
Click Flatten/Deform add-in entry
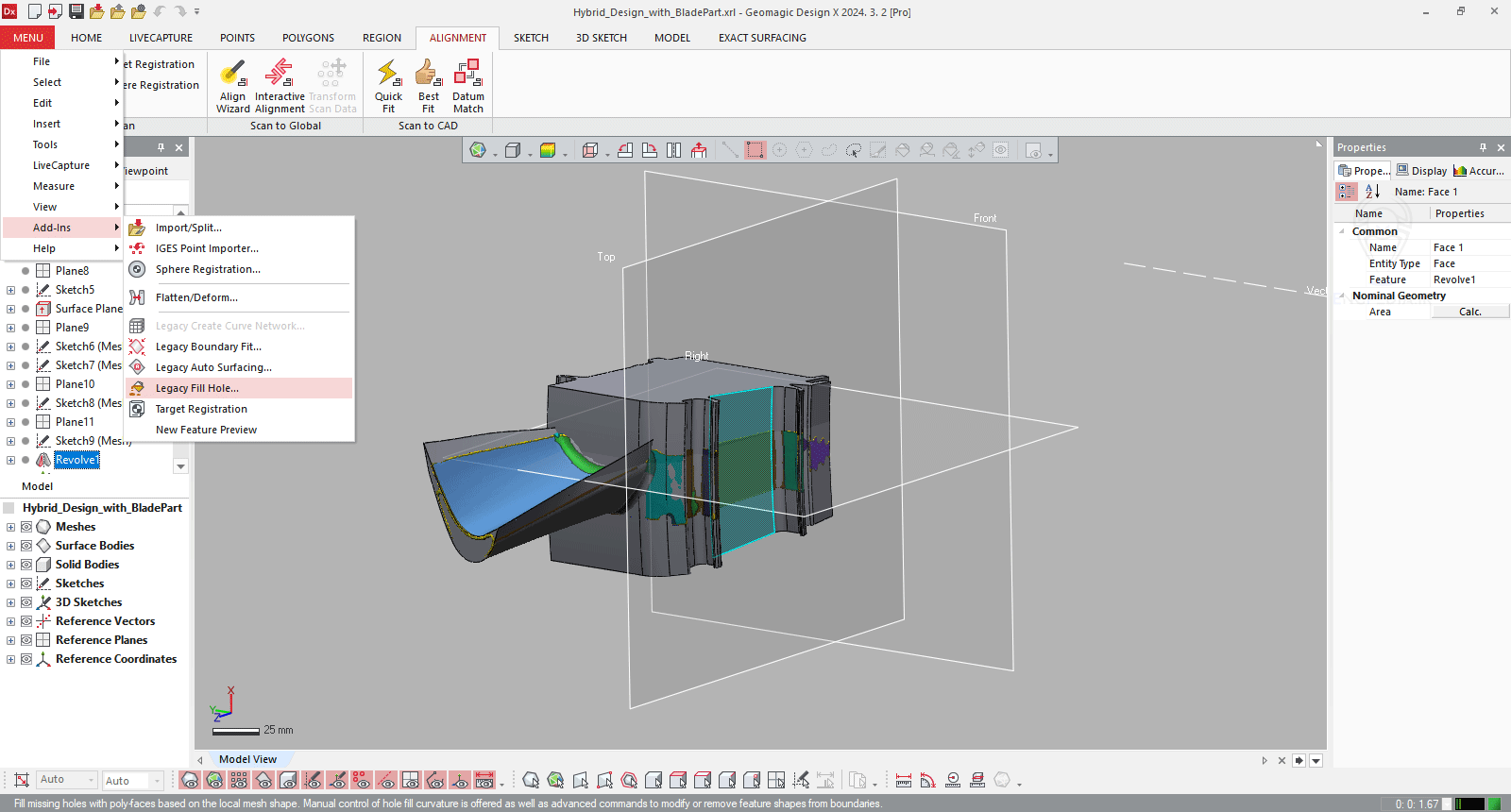(239, 297)
